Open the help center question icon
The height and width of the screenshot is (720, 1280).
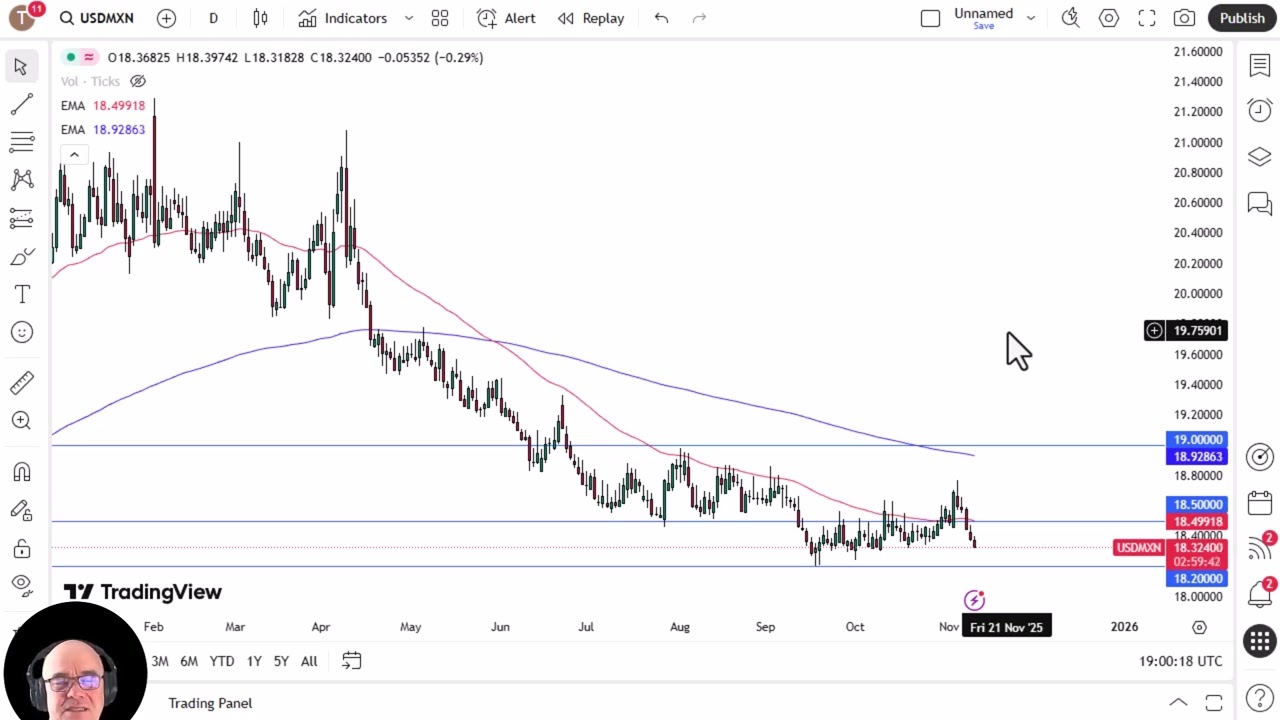(1259, 697)
